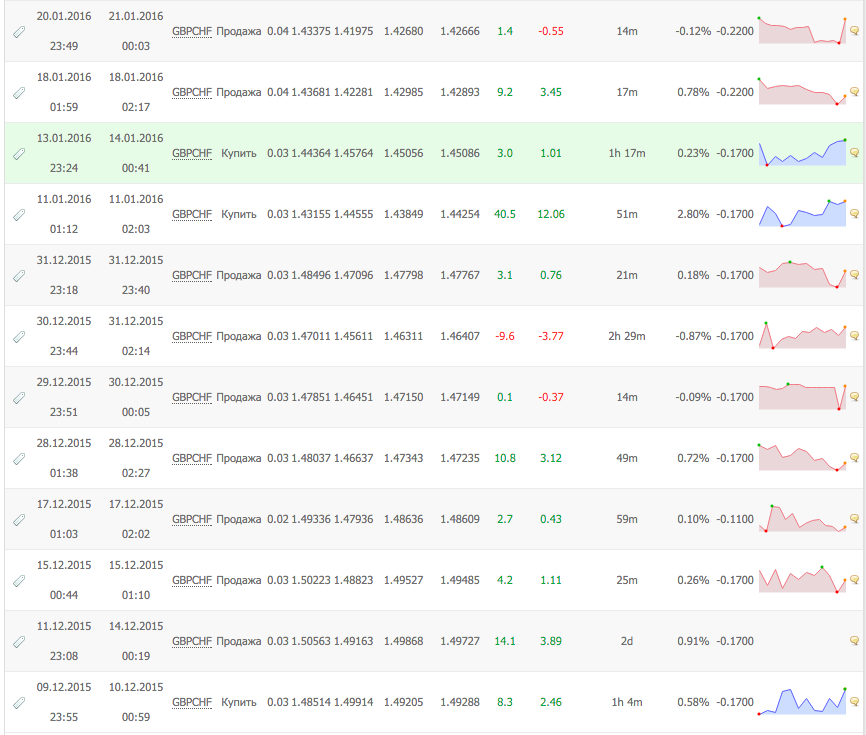View mini chart for the 14m trade closing 1.42666
866x735 pixels.
coord(802,30)
